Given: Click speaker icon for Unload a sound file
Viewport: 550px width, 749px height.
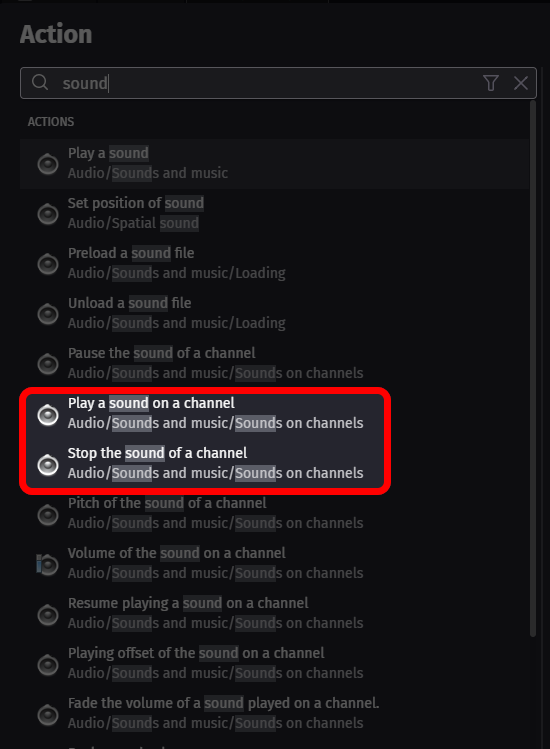Looking at the screenshot, I should pyautogui.click(x=48, y=314).
